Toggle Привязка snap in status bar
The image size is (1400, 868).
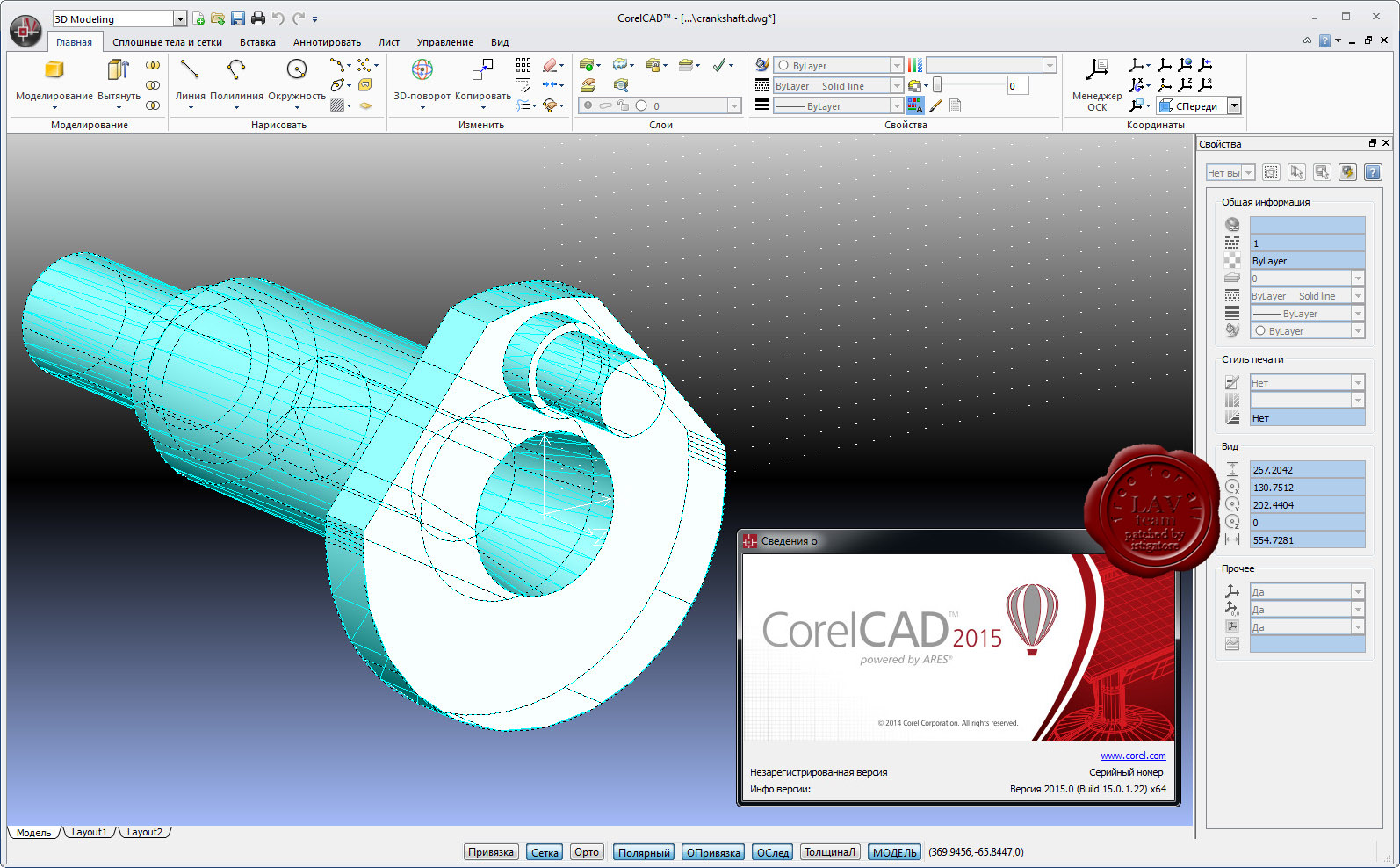coord(491,852)
